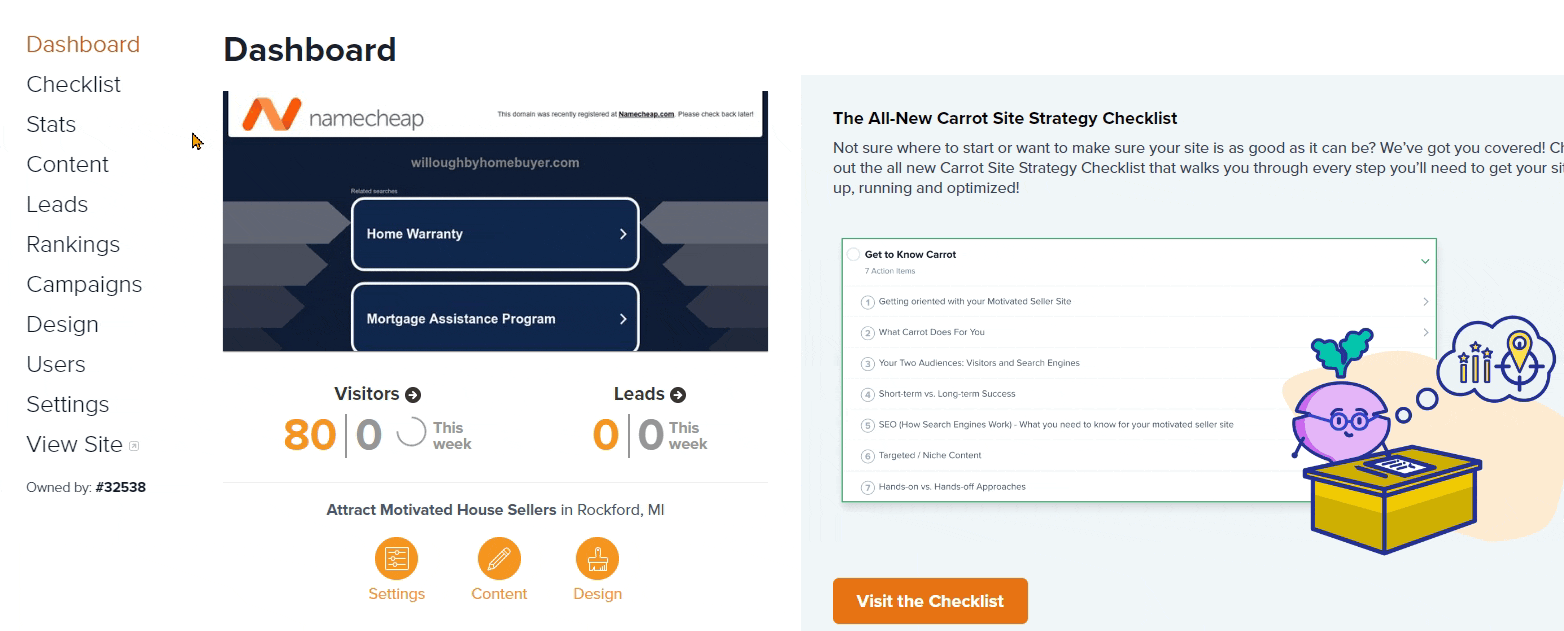Click the round paintbrush Design icon

597,559
